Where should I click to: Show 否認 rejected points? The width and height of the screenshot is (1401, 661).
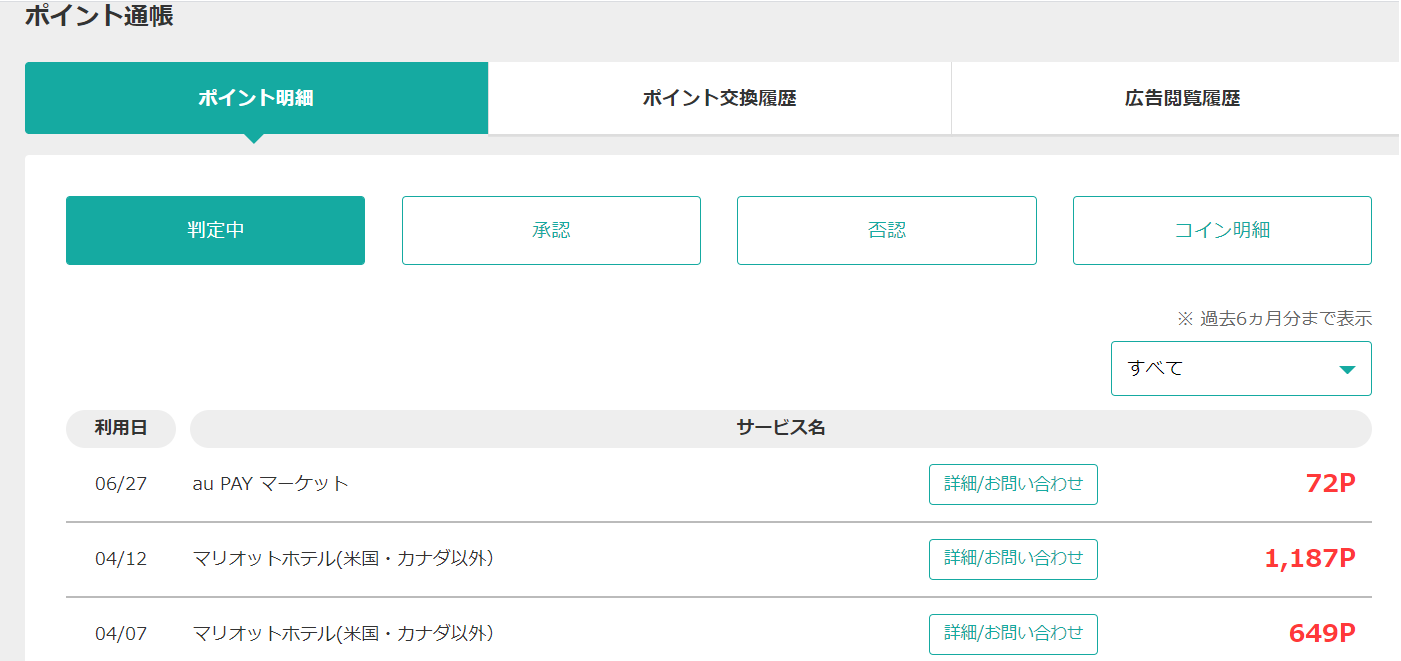point(886,230)
